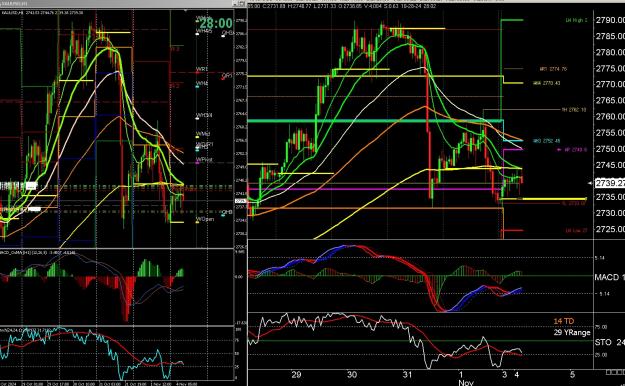Click the 2790.00 price scale label
Screen dimensions: 625x386
pyautogui.click(x=610, y=20)
